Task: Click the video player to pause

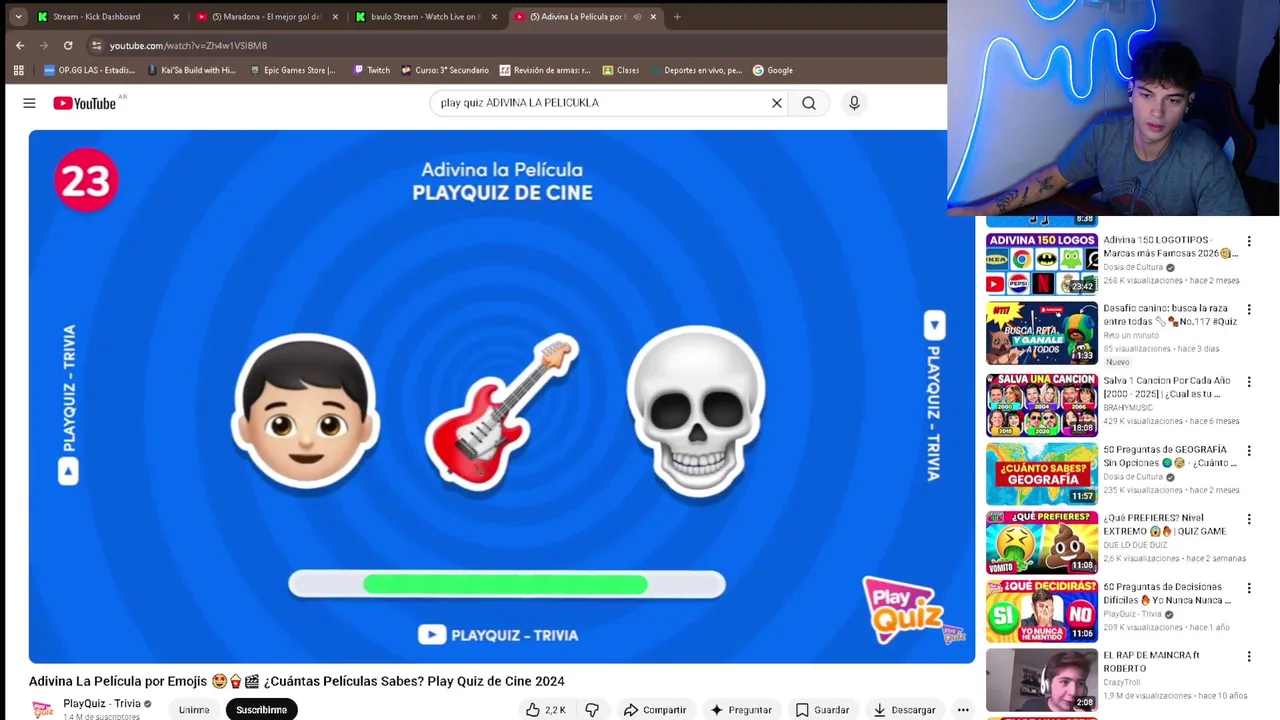Action: pyautogui.click(x=502, y=397)
